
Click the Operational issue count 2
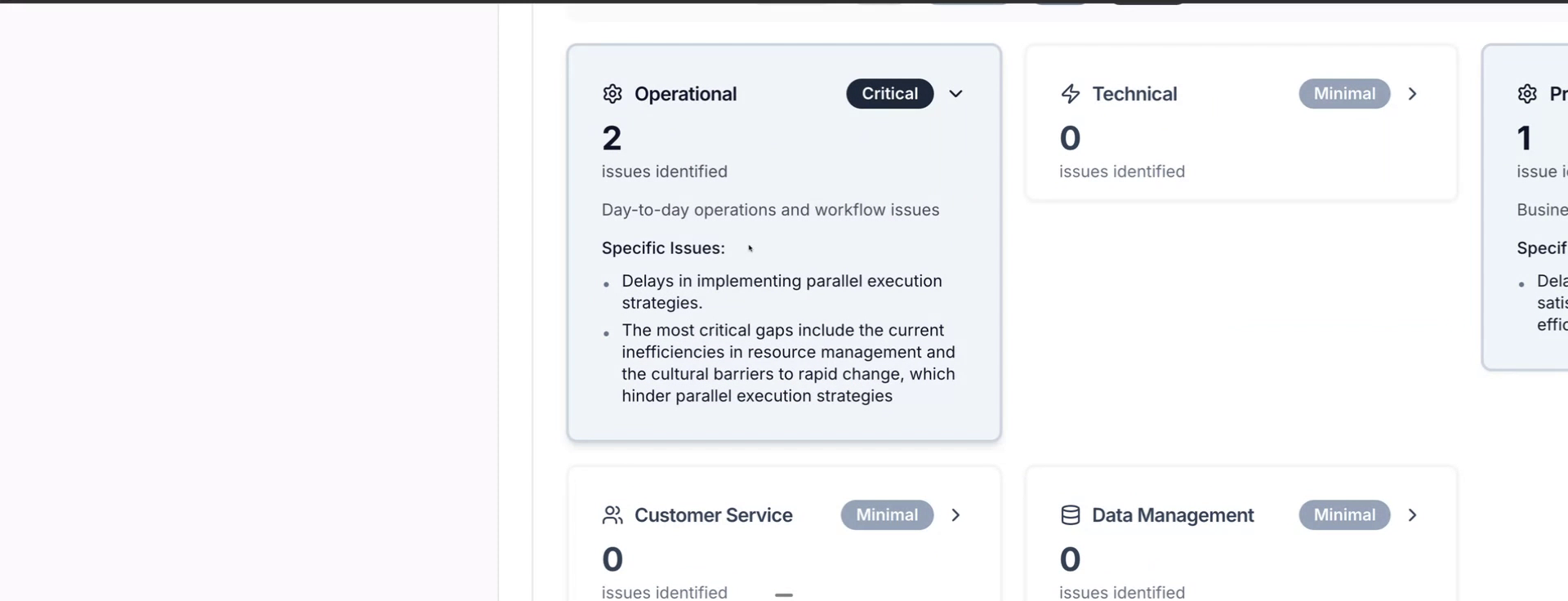click(612, 138)
